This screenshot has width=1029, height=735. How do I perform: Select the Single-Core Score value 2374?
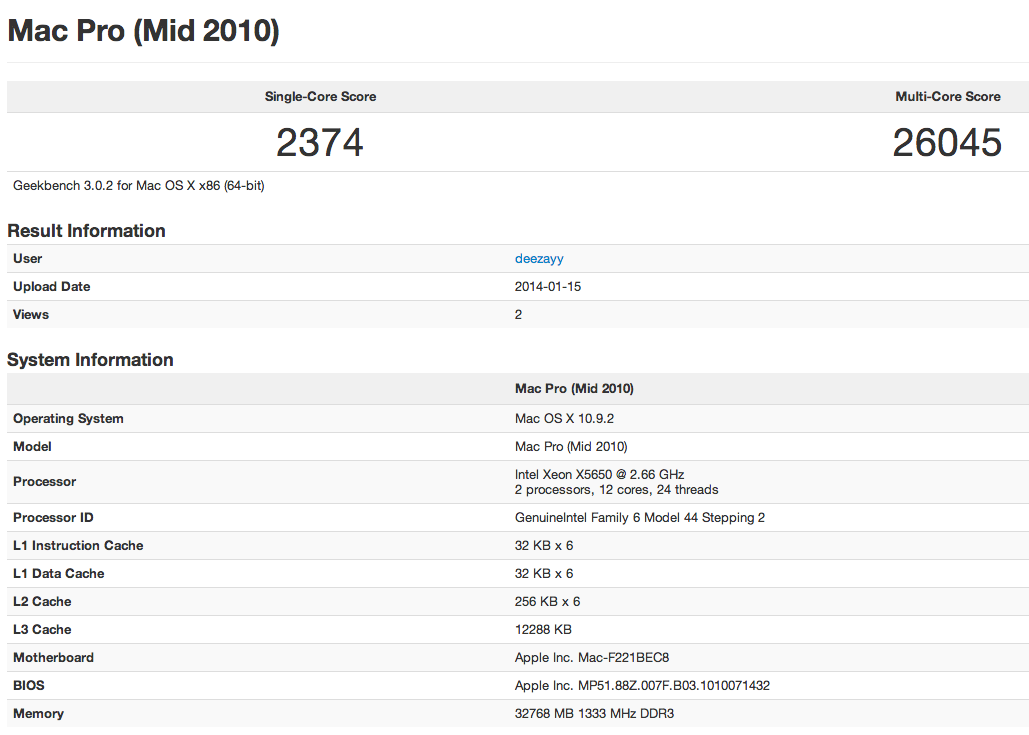(320, 142)
